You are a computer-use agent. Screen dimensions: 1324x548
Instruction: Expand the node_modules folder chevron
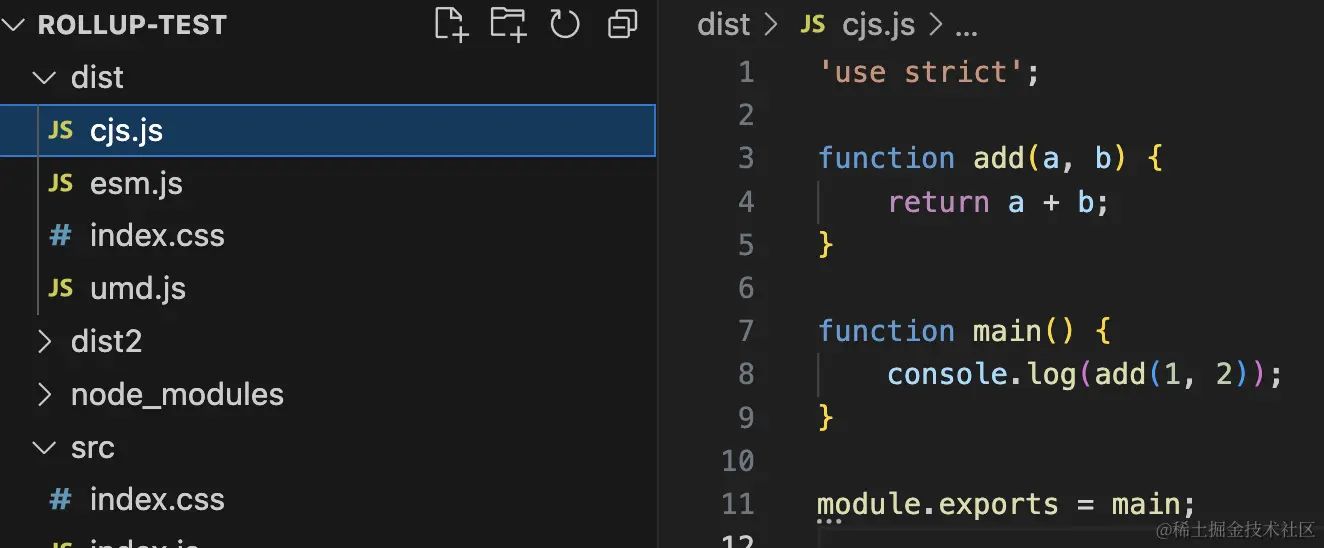tap(44, 395)
